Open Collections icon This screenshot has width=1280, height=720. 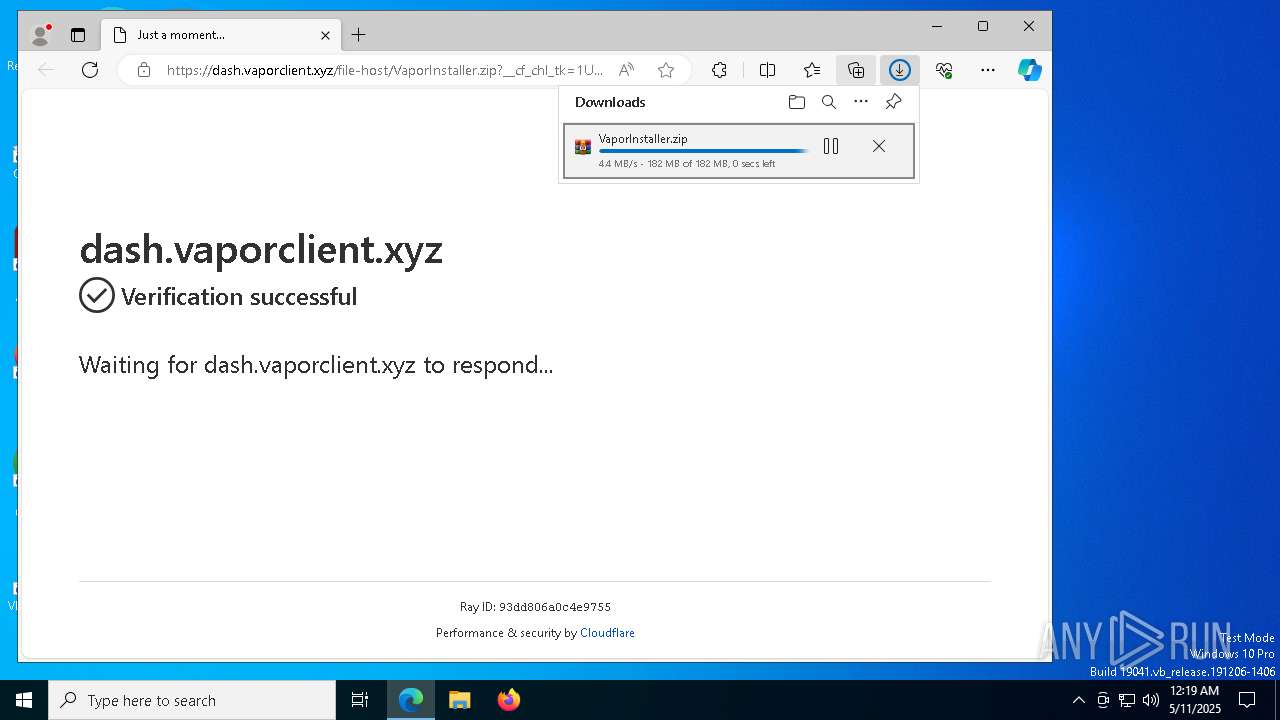[856, 70]
